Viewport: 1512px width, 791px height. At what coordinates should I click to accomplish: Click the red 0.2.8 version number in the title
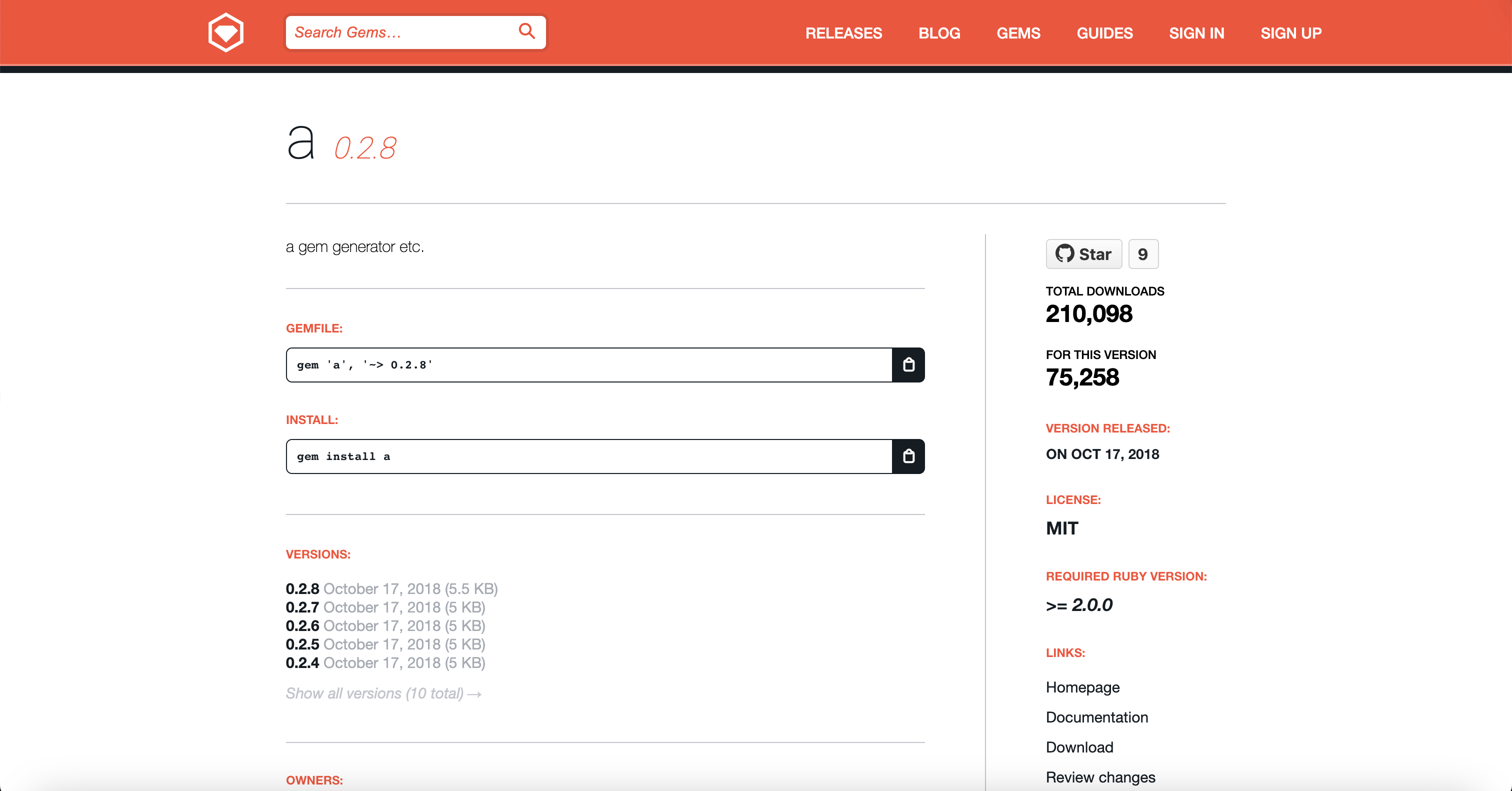(365, 148)
